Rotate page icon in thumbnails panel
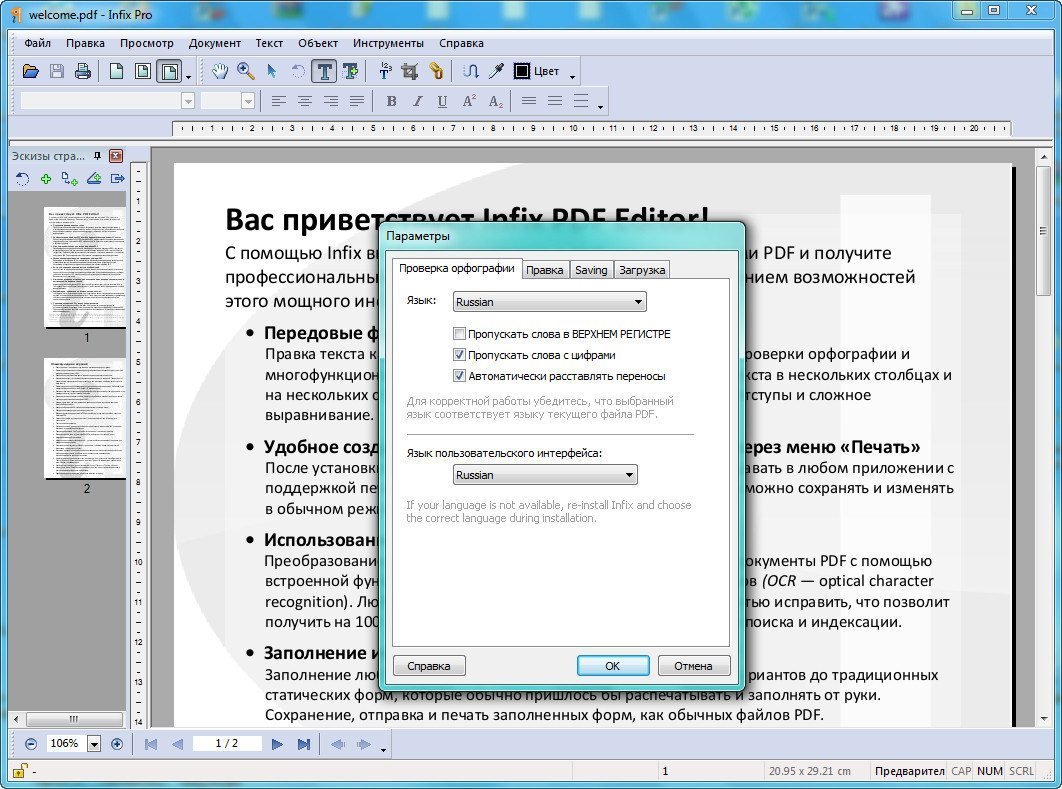The height and width of the screenshot is (789, 1062). 22,179
